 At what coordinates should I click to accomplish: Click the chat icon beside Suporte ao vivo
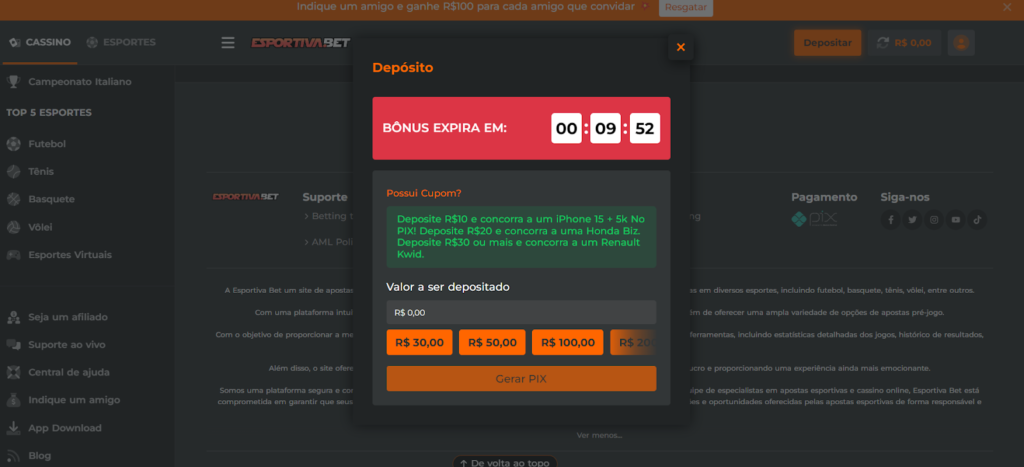click(x=13, y=345)
